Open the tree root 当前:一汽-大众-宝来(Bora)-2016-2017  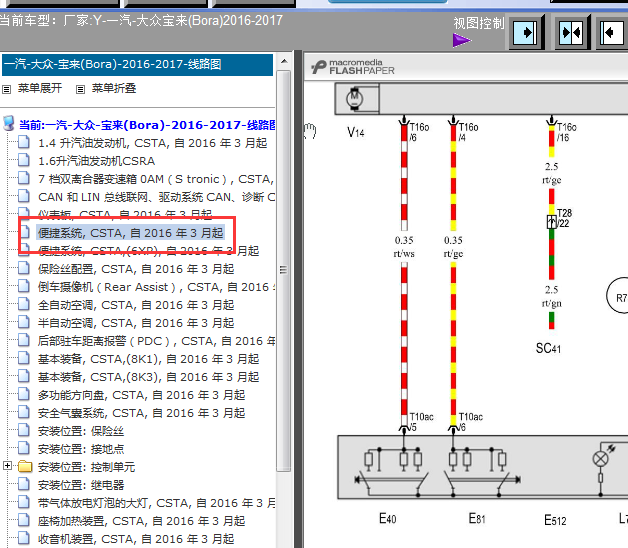point(147,125)
